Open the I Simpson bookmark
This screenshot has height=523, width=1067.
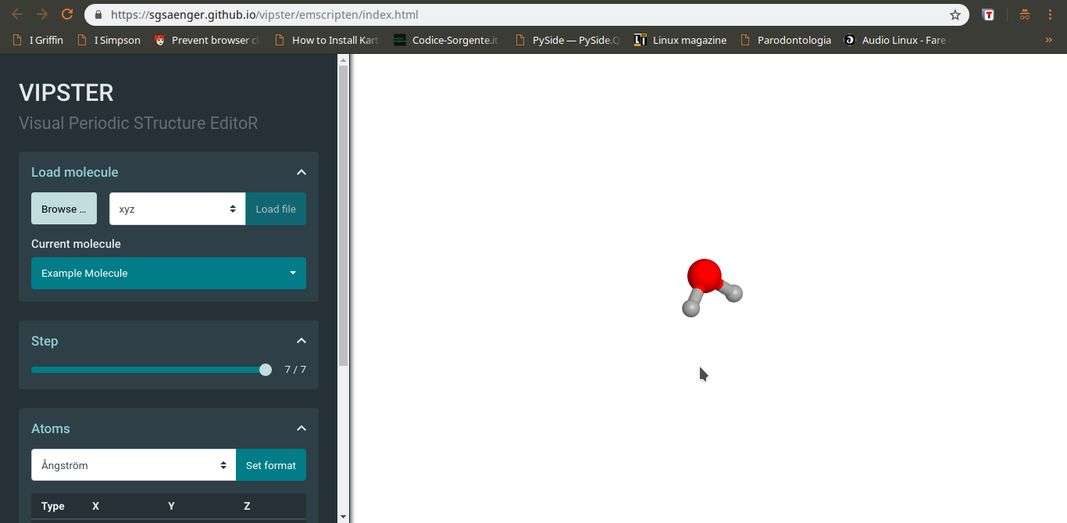109,40
